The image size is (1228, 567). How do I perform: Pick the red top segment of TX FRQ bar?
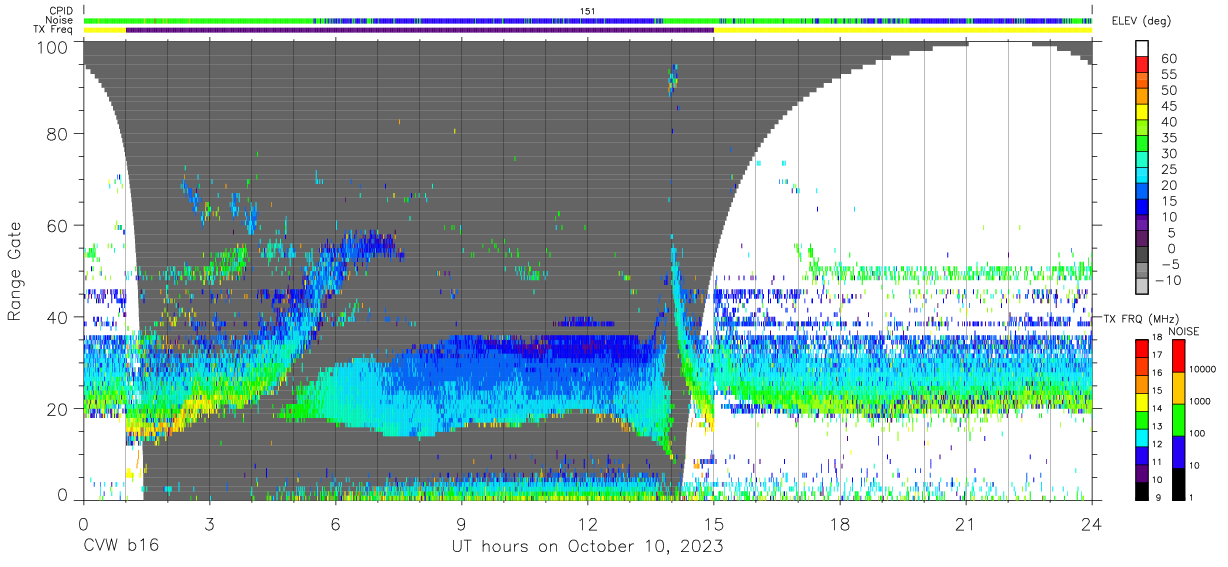coord(1142,346)
